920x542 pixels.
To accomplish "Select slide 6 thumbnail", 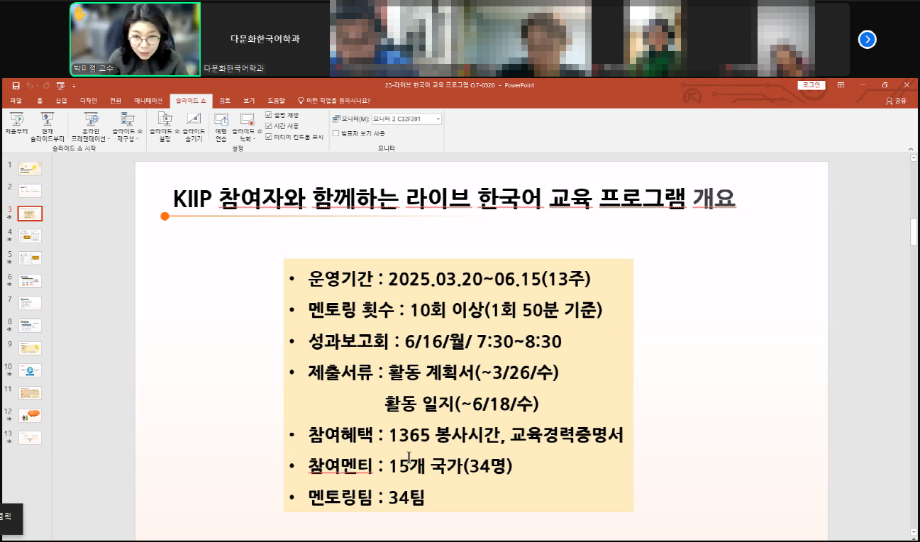I will click(x=30, y=280).
